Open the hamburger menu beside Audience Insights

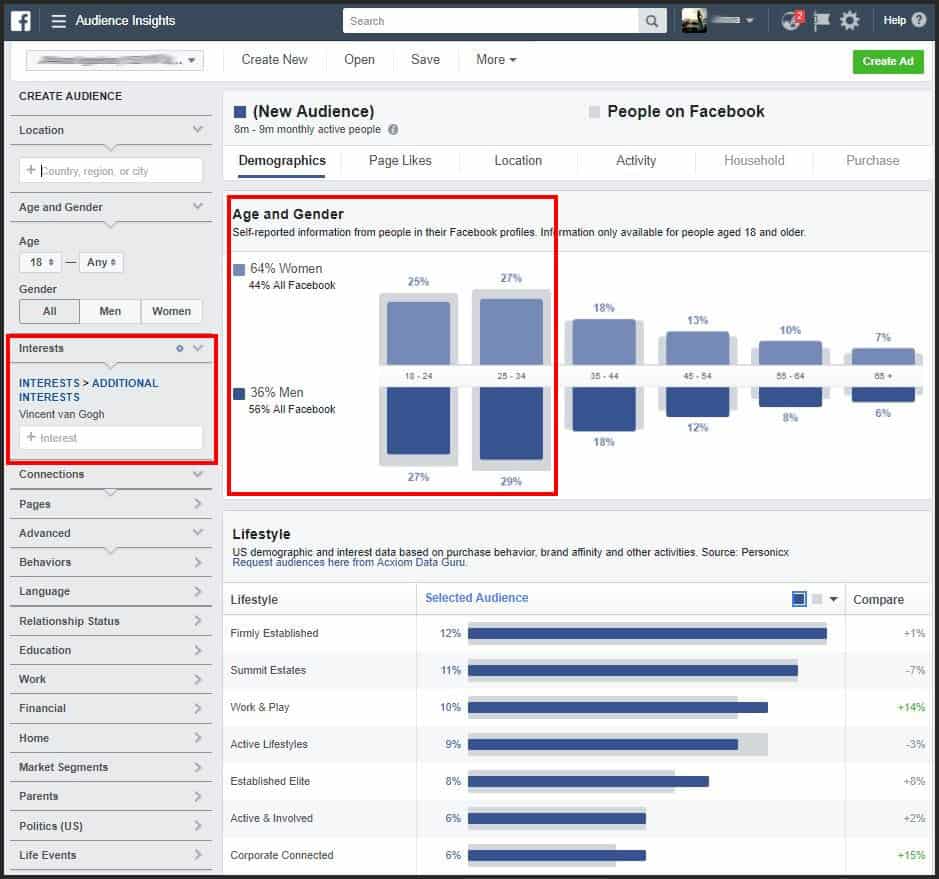pyautogui.click(x=59, y=21)
